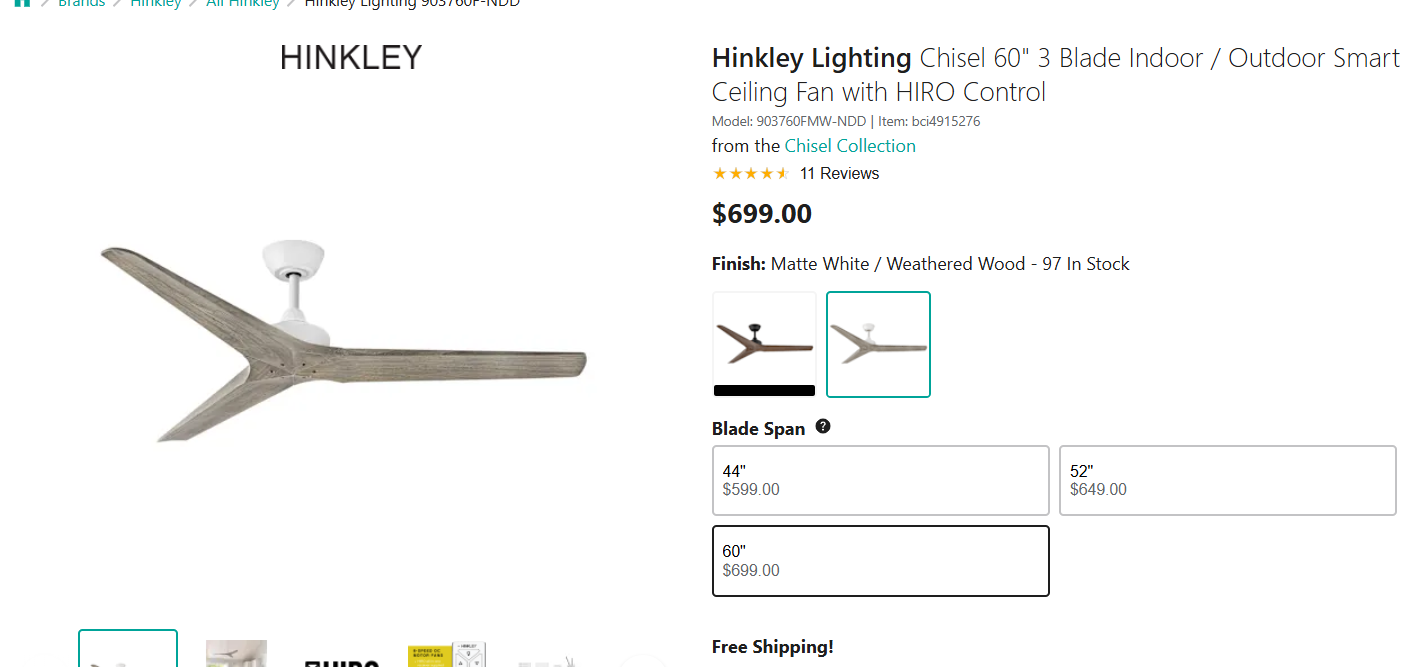This screenshot has height=667, width=1416.
Task: Click the star rating icons
Action: tap(751, 174)
